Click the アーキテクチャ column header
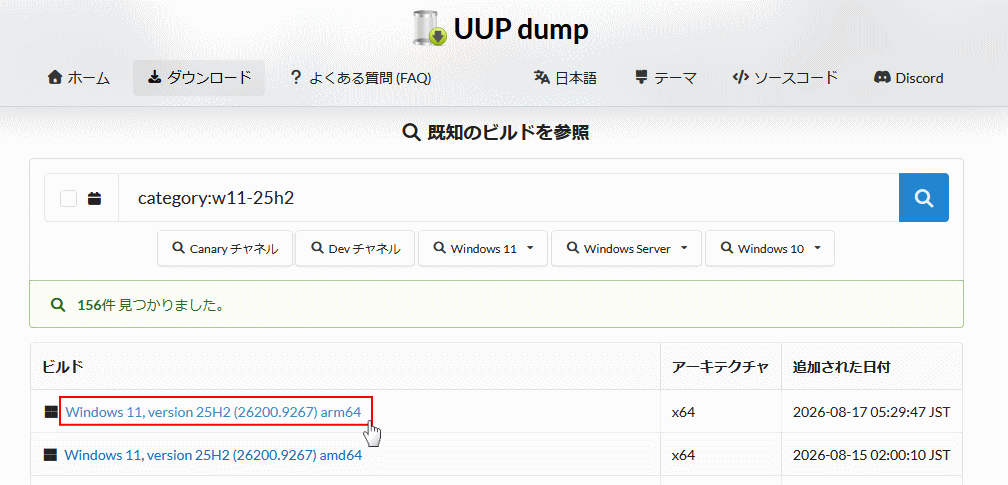The height and width of the screenshot is (485, 1008). (x=720, y=367)
